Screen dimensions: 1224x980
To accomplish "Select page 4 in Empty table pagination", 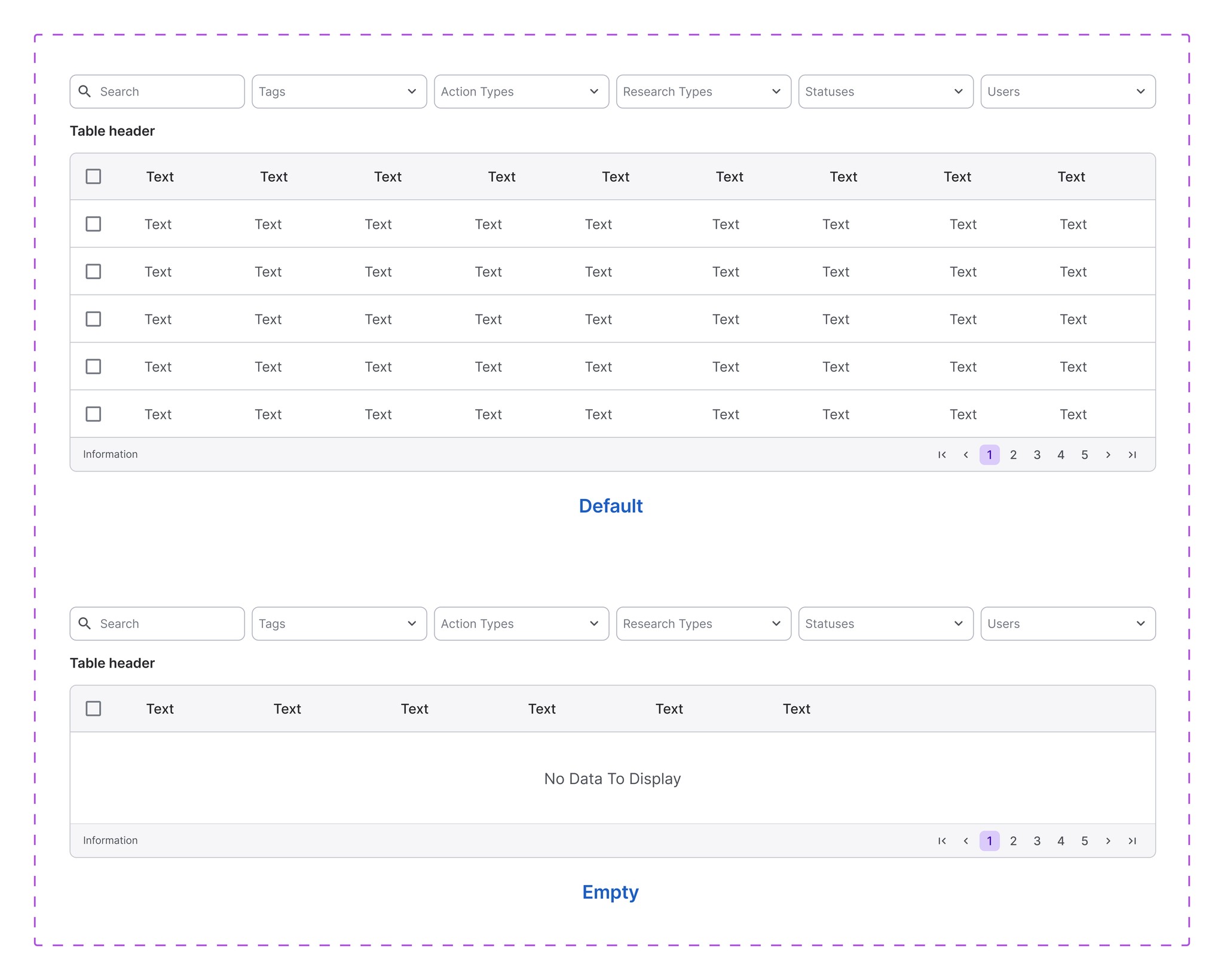I will (1061, 841).
